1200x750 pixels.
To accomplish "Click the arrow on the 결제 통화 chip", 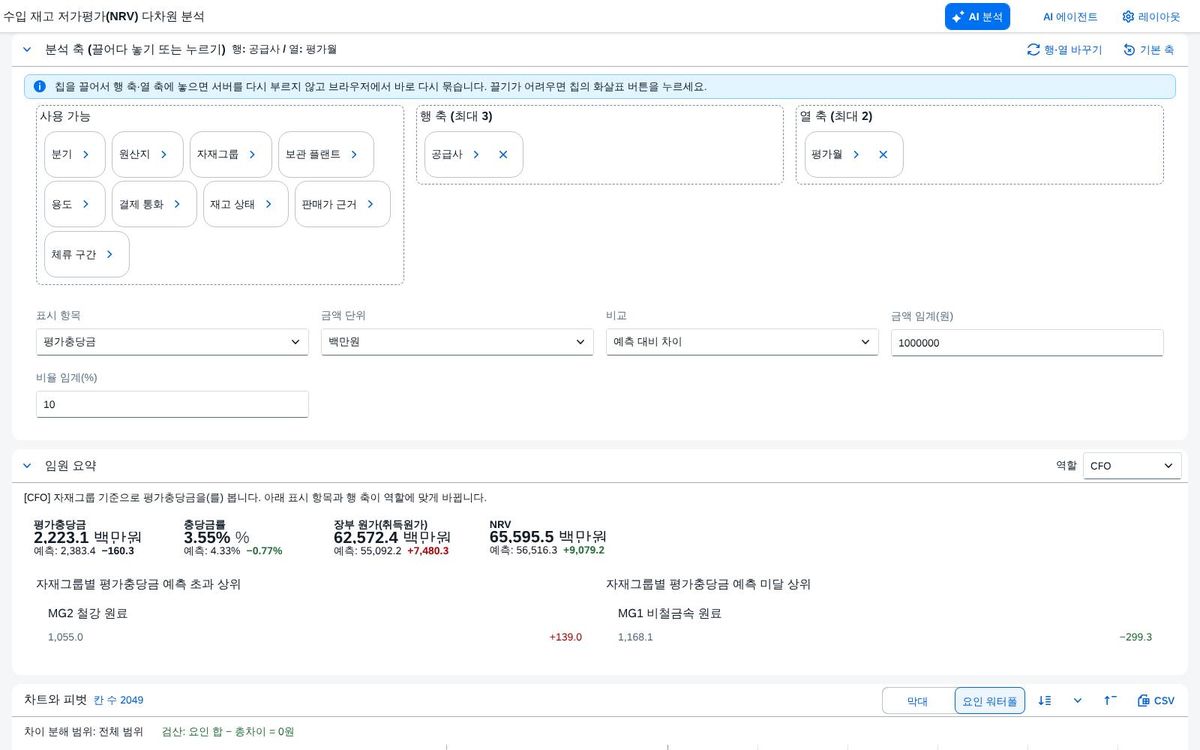I will click(x=177, y=204).
